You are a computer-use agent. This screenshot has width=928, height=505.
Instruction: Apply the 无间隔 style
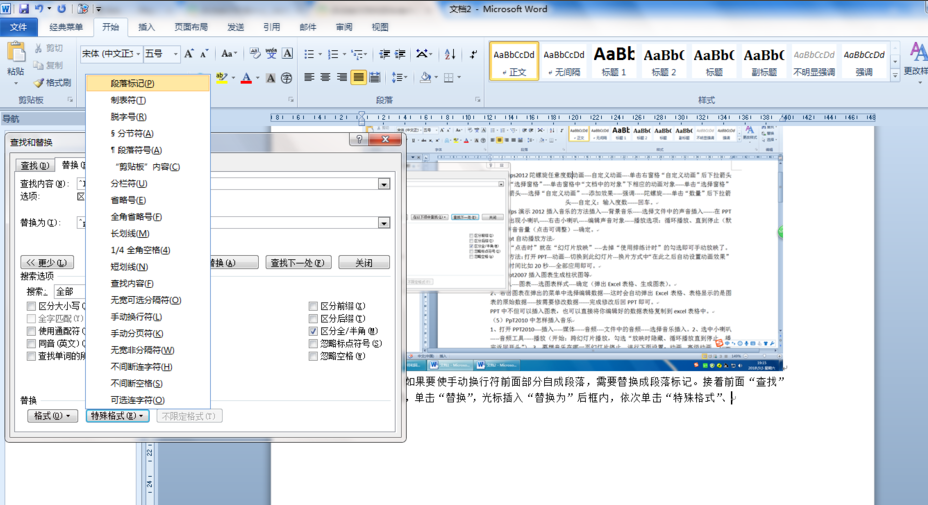point(563,60)
